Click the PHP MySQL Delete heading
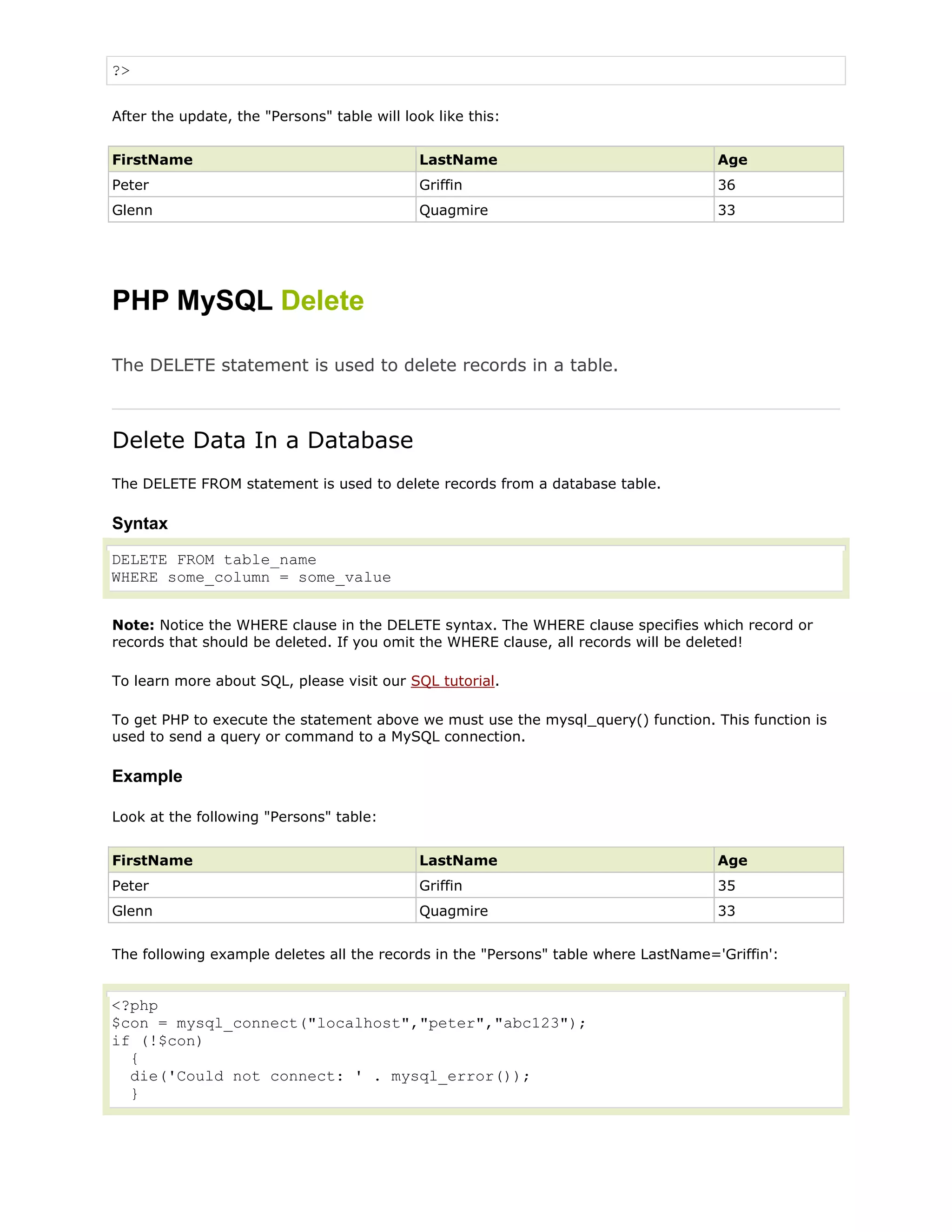952x1232 pixels. (238, 300)
